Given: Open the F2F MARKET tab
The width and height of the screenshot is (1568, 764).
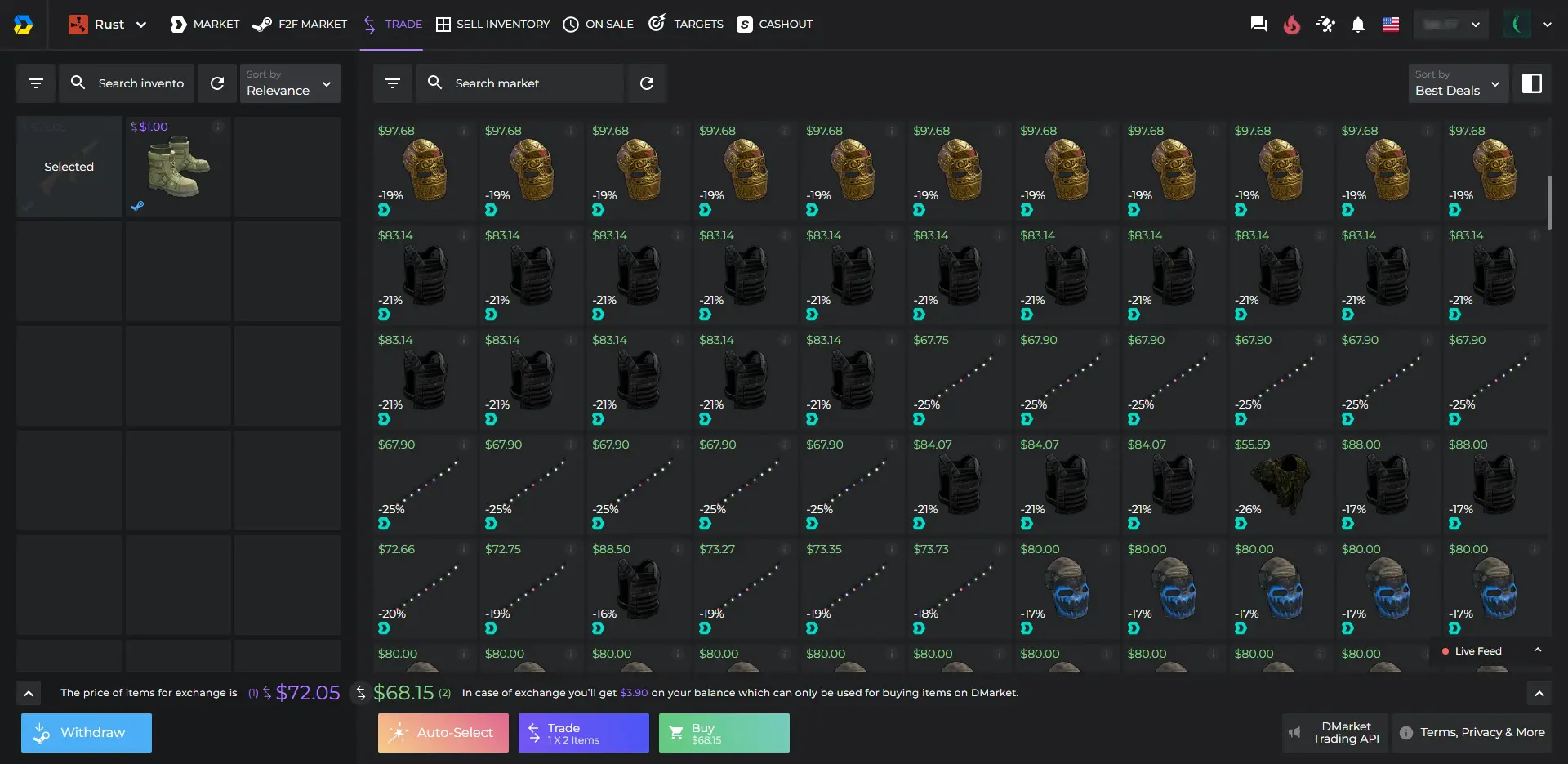Looking at the screenshot, I should [300, 25].
